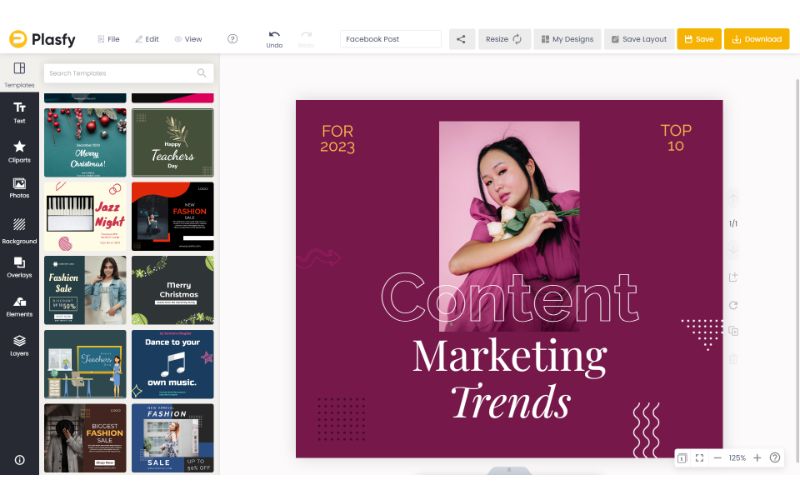
Task: Click the Search Templates field
Action: pyautogui.click(x=129, y=73)
